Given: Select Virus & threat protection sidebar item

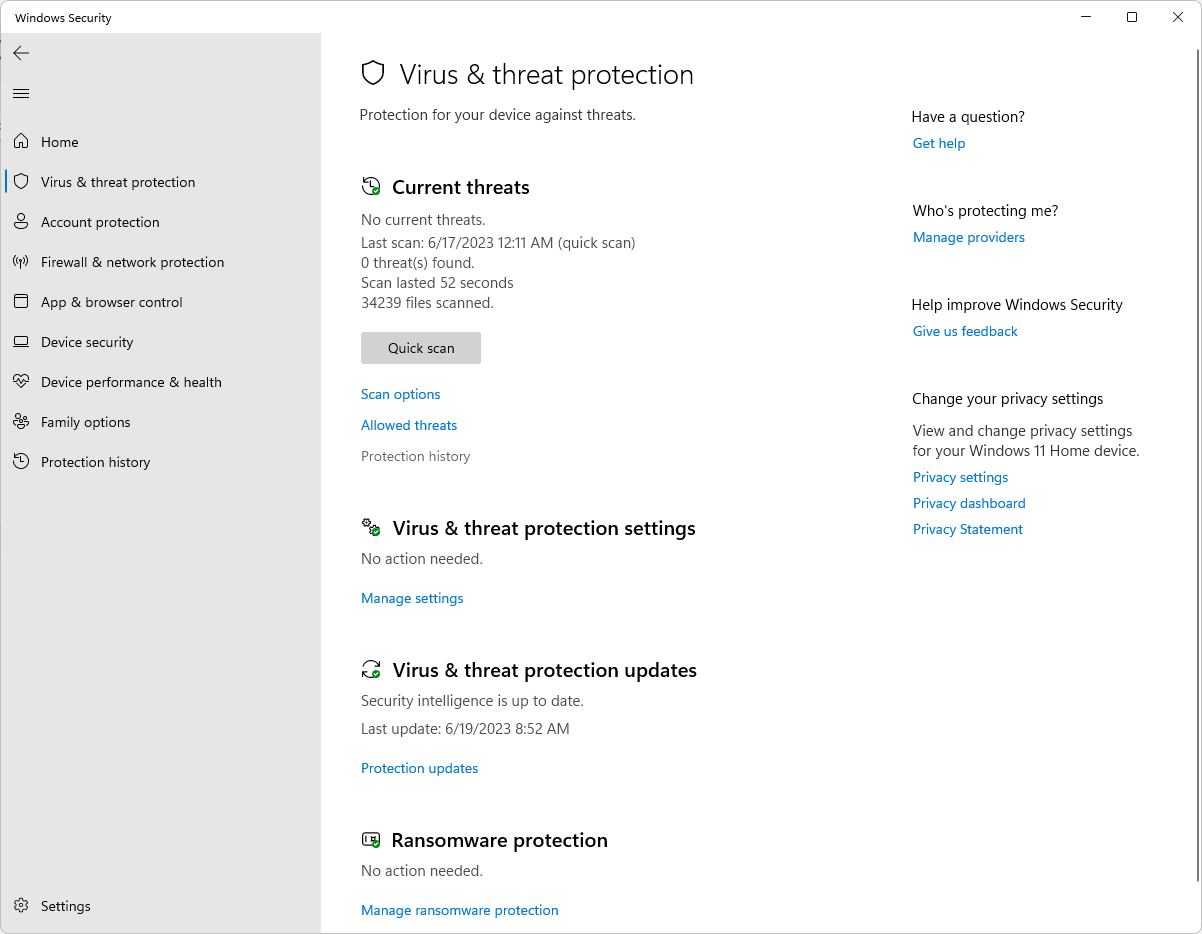Looking at the screenshot, I should 118,182.
